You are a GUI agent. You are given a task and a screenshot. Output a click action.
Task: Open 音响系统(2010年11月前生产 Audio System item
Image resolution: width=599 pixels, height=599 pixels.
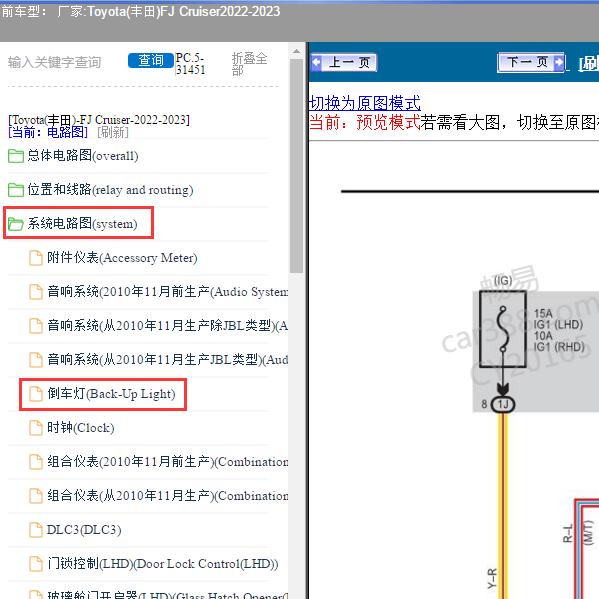tap(167, 291)
